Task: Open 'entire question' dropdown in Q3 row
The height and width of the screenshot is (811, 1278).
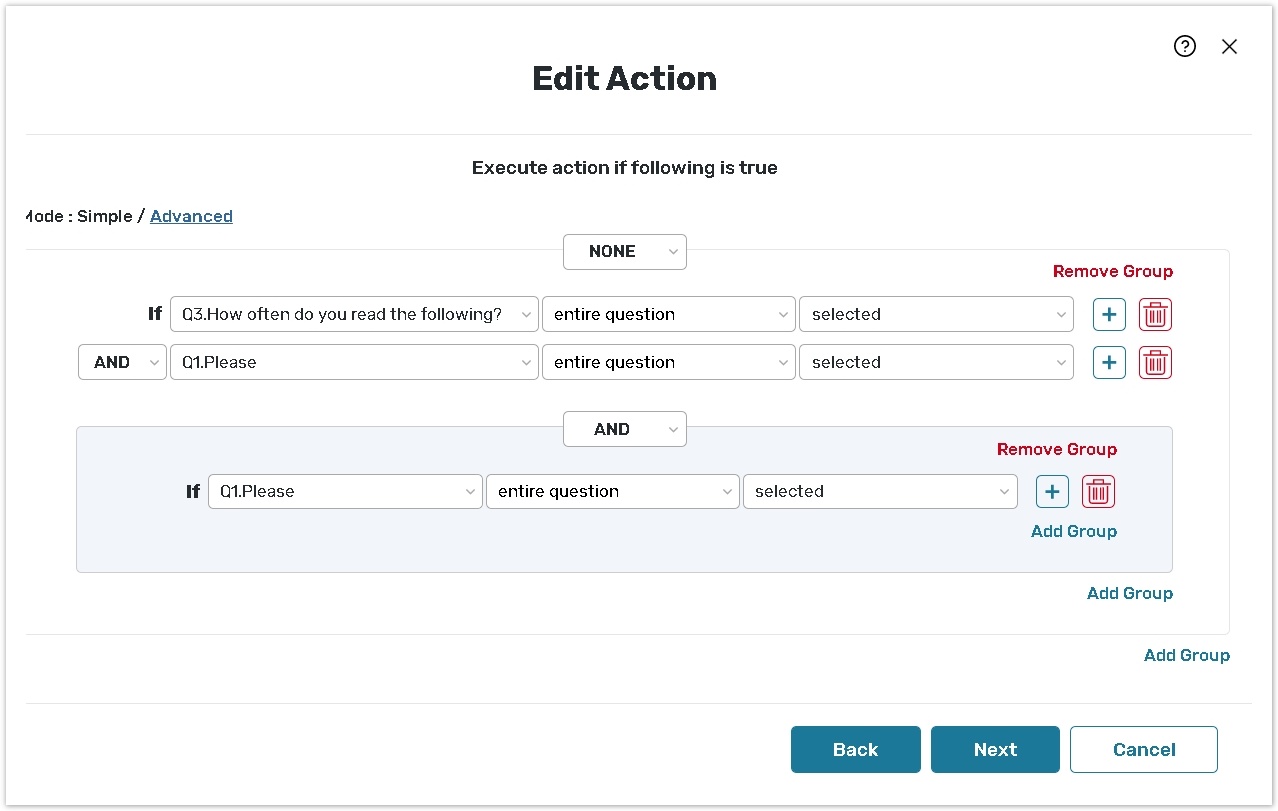Action: point(667,314)
